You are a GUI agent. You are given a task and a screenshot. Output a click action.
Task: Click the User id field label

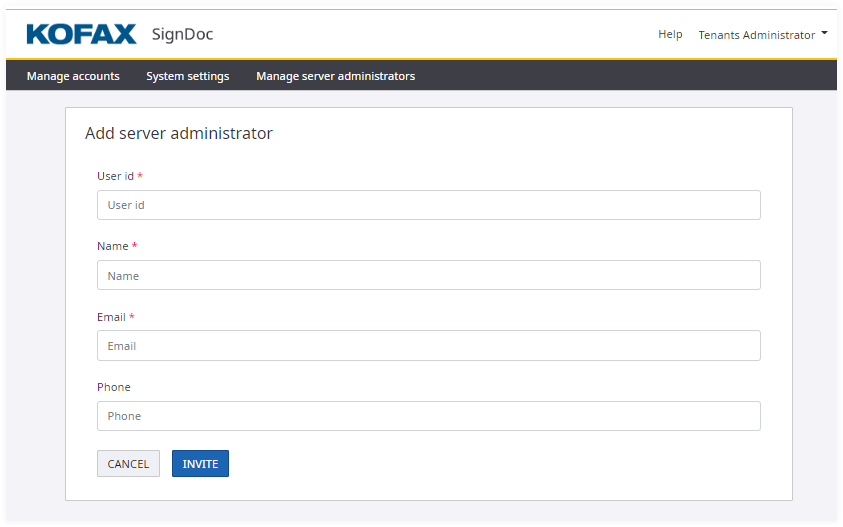(x=115, y=176)
